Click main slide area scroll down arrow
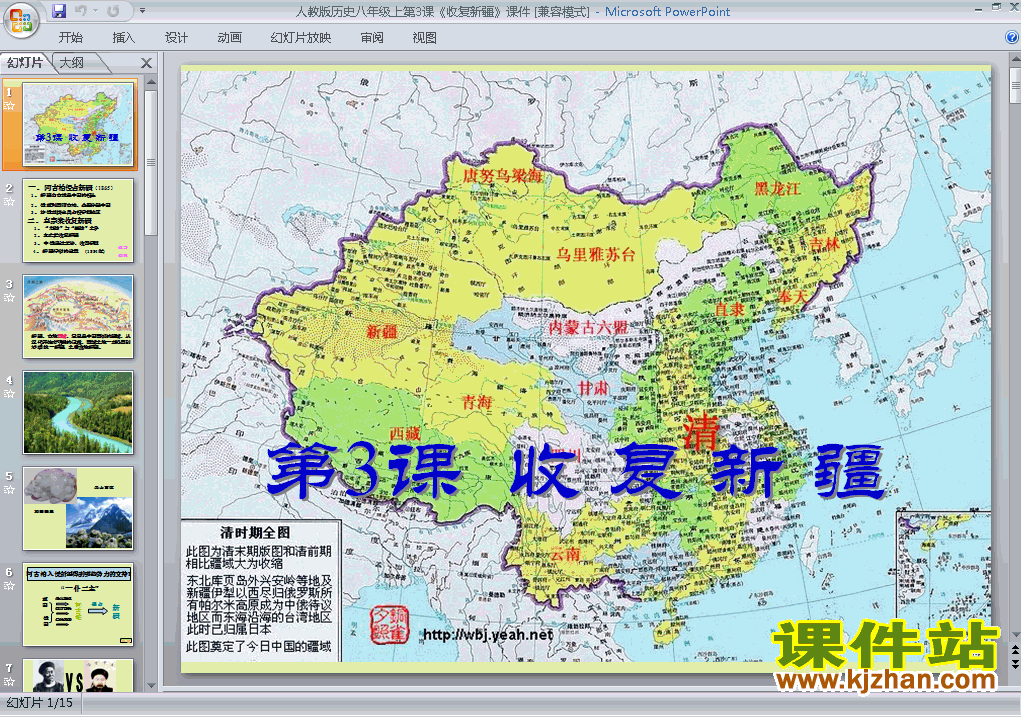 tap(1015, 634)
